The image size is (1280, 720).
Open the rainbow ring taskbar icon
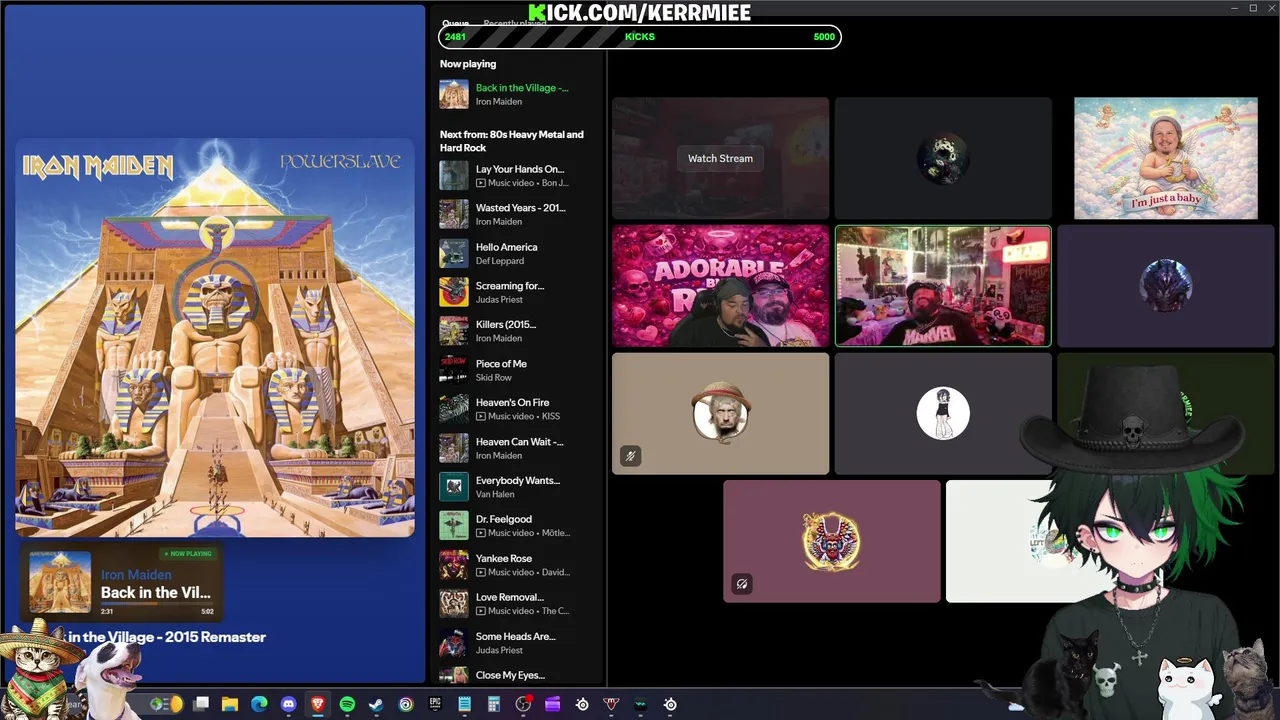pyautogui.click(x=406, y=704)
